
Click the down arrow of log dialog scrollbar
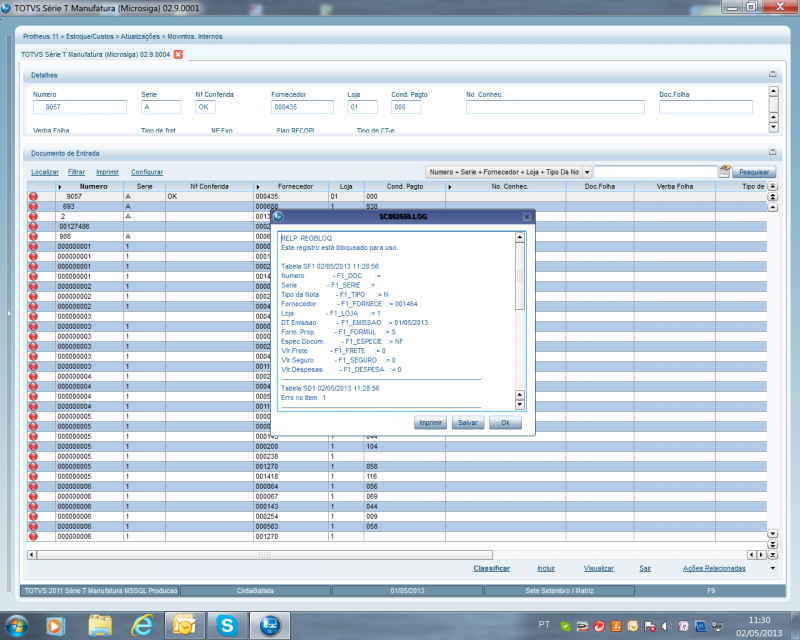pyautogui.click(x=519, y=405)
